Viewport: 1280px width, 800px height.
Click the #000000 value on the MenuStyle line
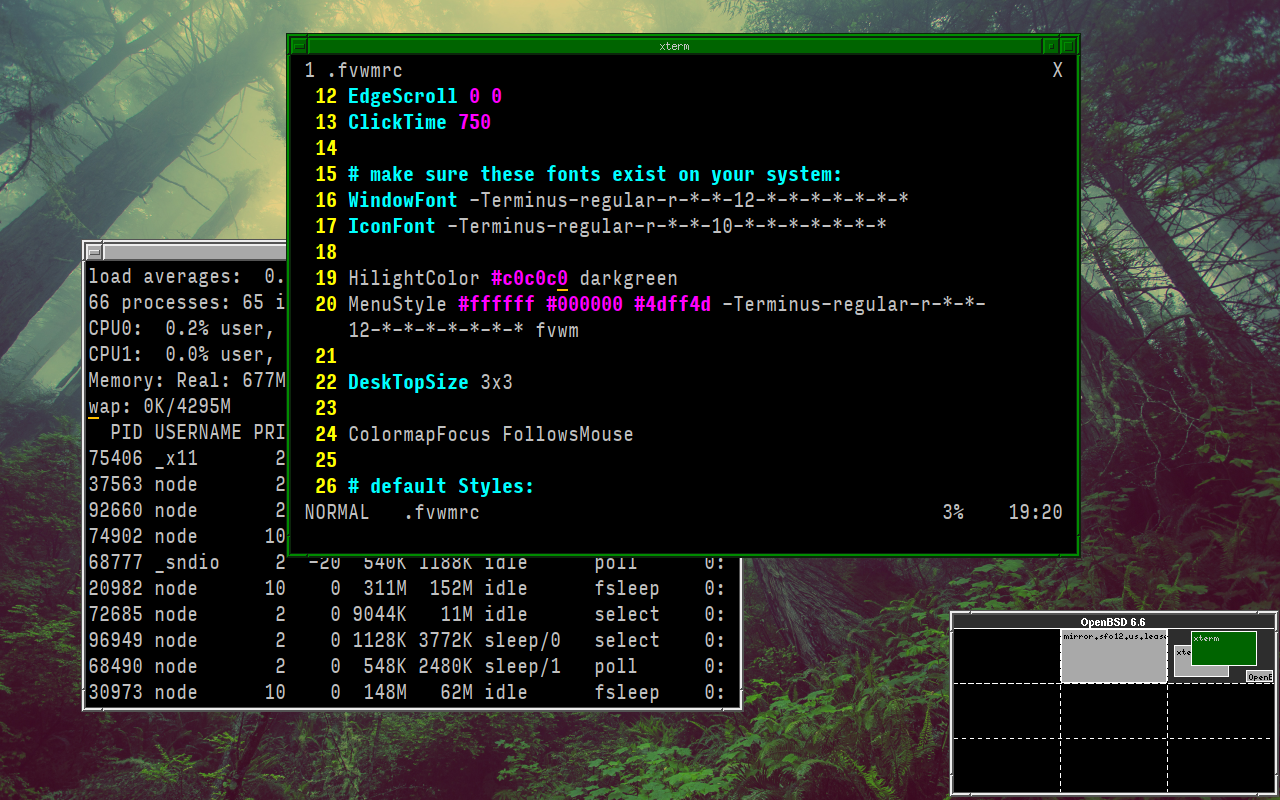pyautogui.click(x=584, y=305)
